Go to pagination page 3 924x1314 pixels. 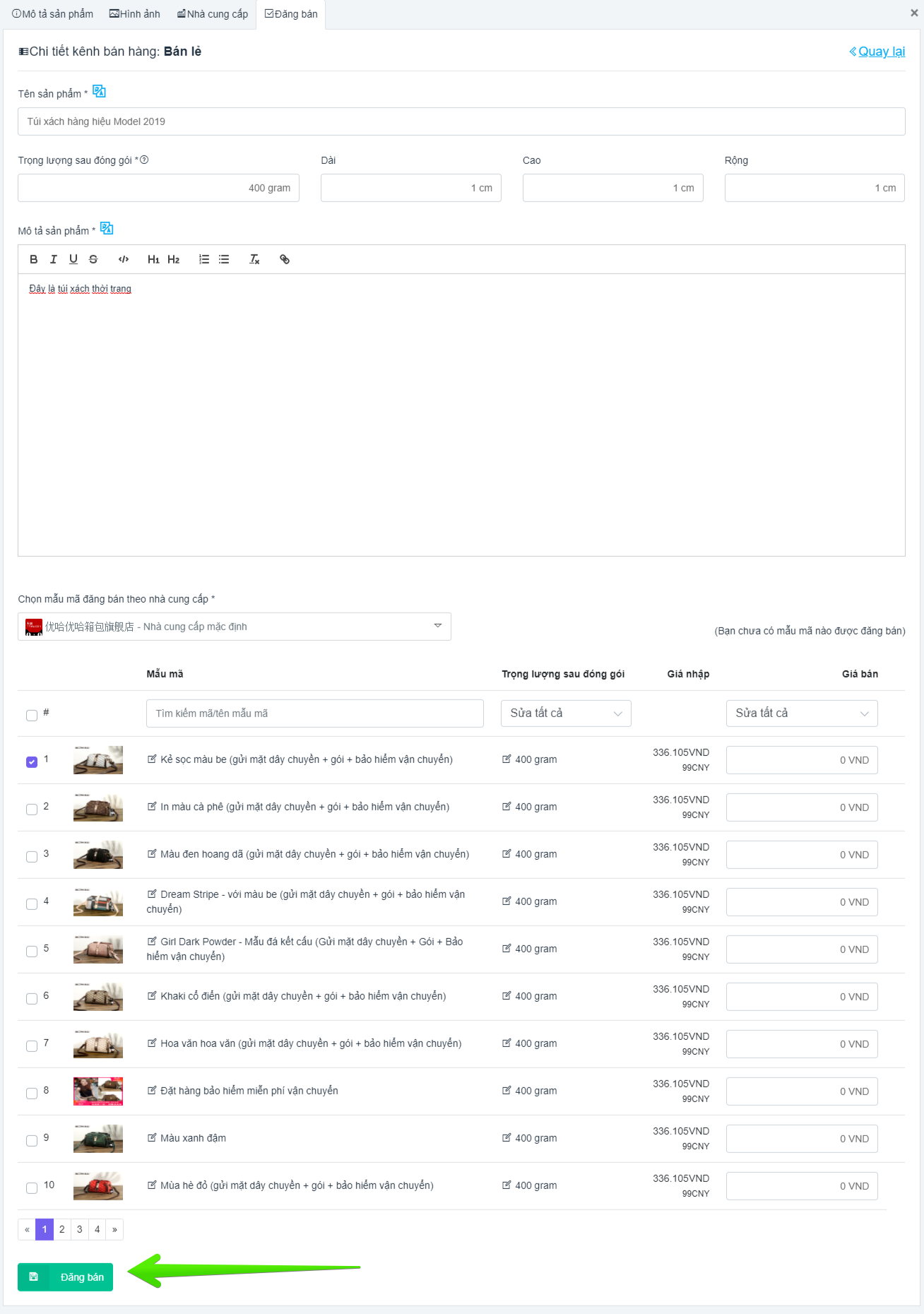[x=80, y=1229]
